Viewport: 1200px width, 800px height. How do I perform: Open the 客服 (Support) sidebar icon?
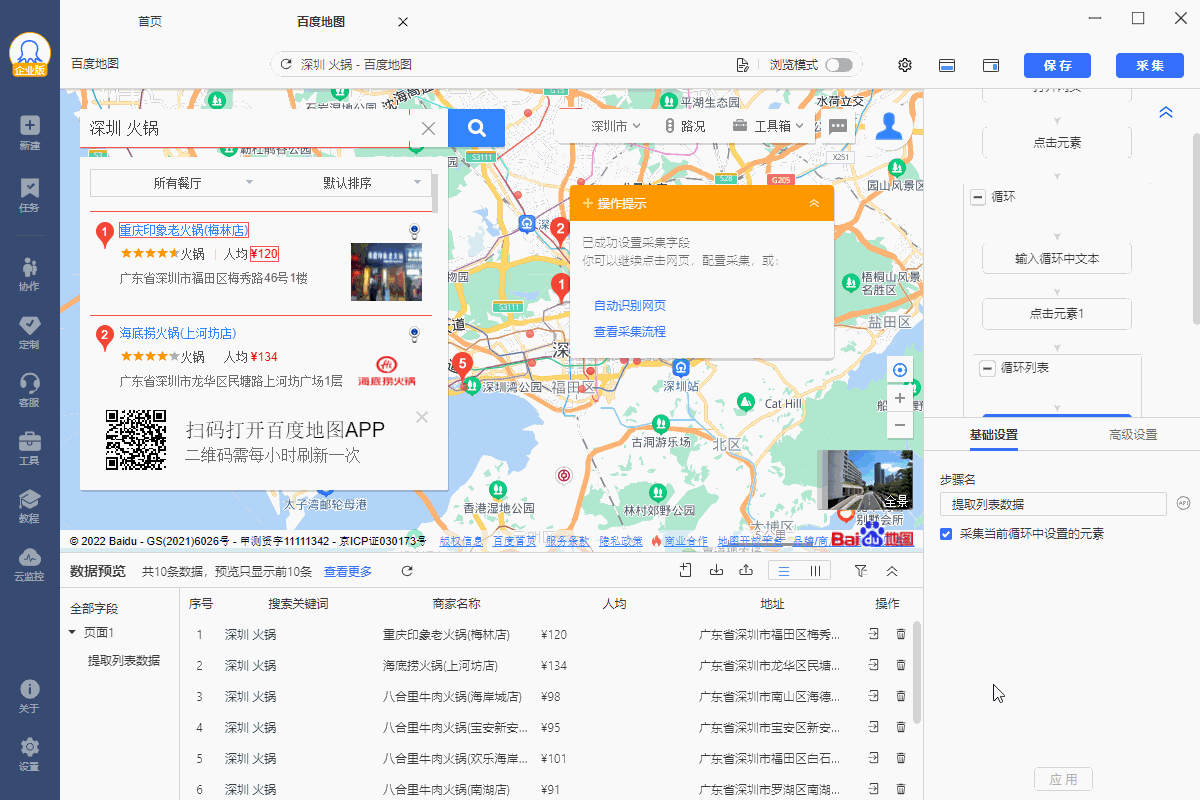(x=29, y=390)
